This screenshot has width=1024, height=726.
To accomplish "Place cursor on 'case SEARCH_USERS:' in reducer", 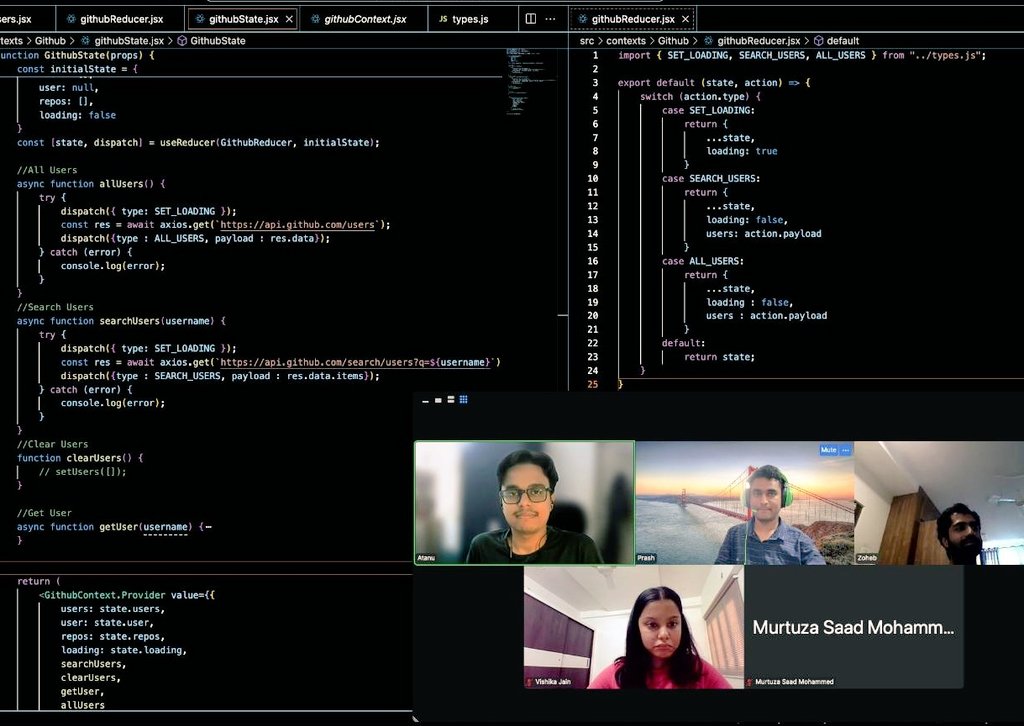I will point(711,179).
